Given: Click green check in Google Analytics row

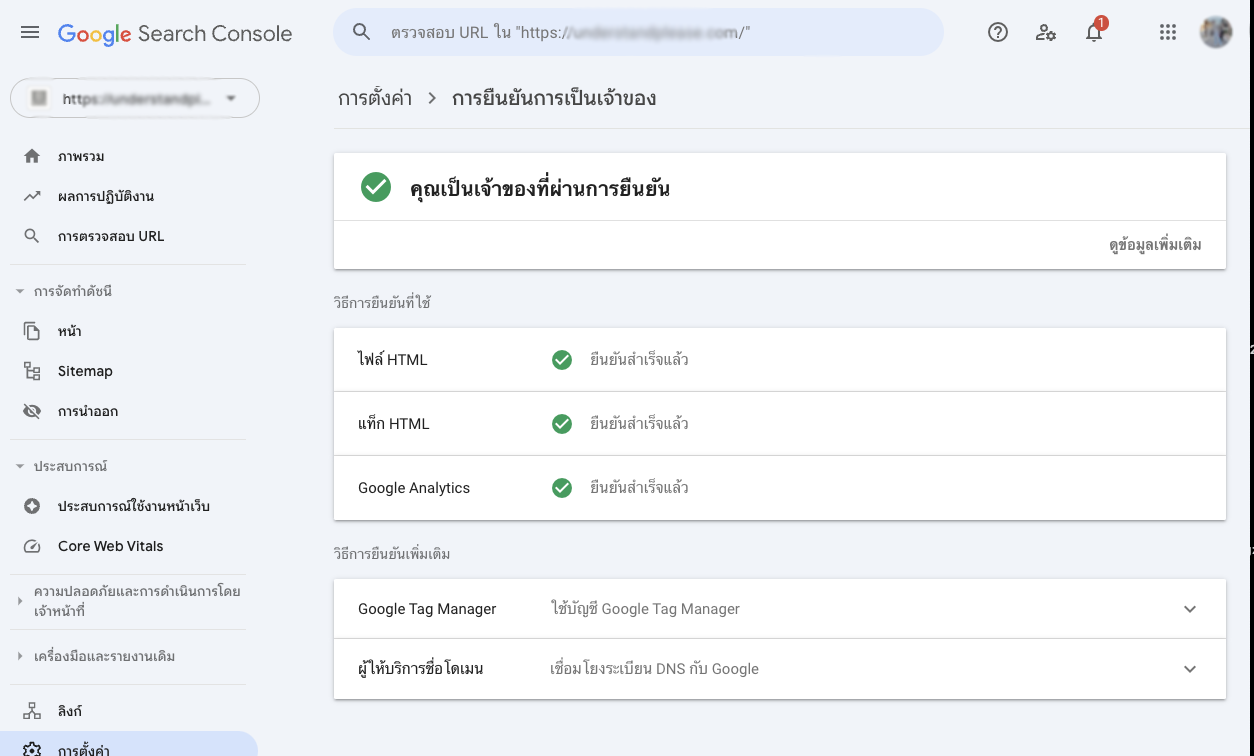Looking at the screenshot, I should tap(562, 488).
